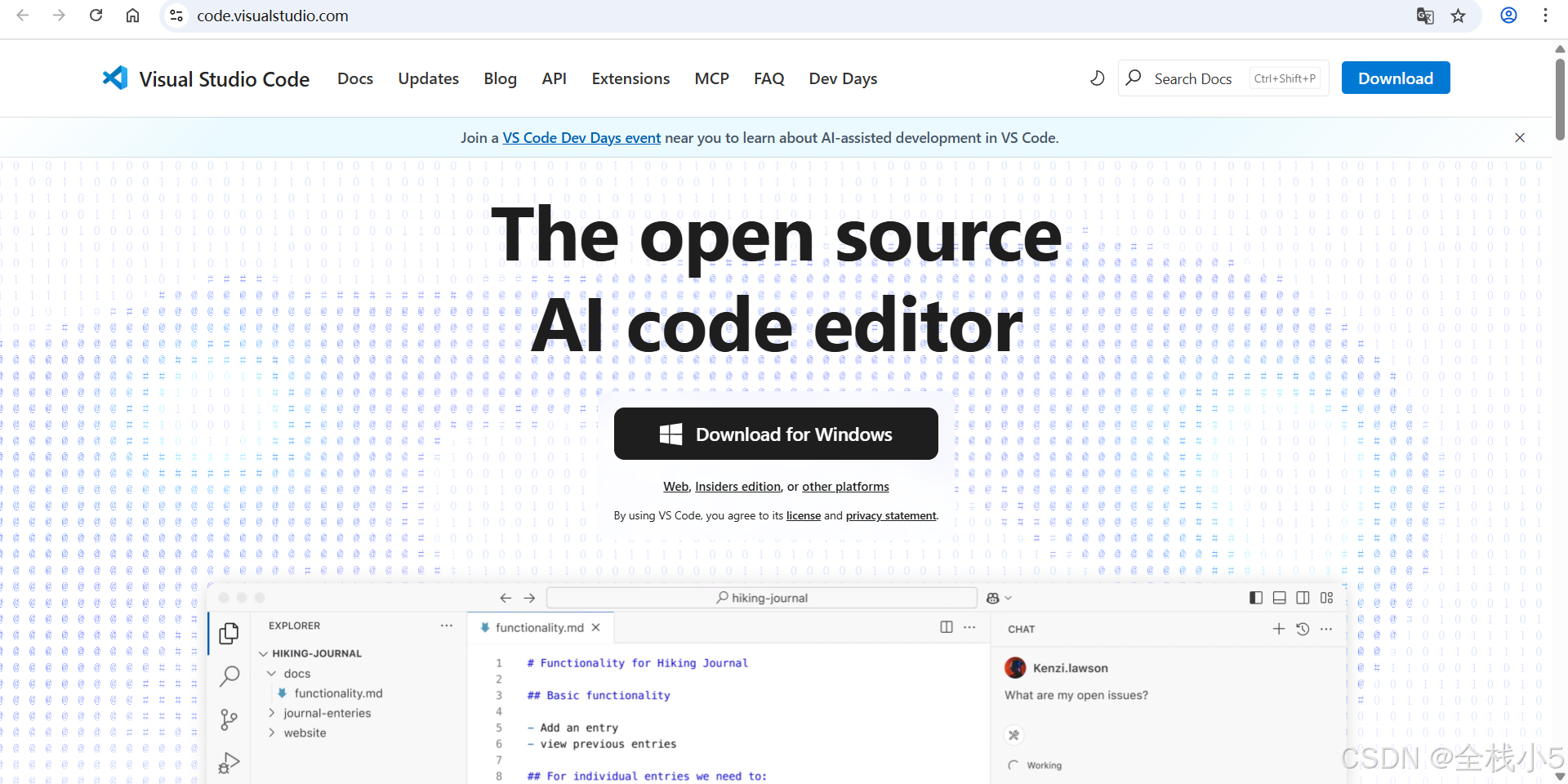The image size is (1568, 784).
Task: Toggle the bottom panel layout icon
Action: click(1280, 598)
